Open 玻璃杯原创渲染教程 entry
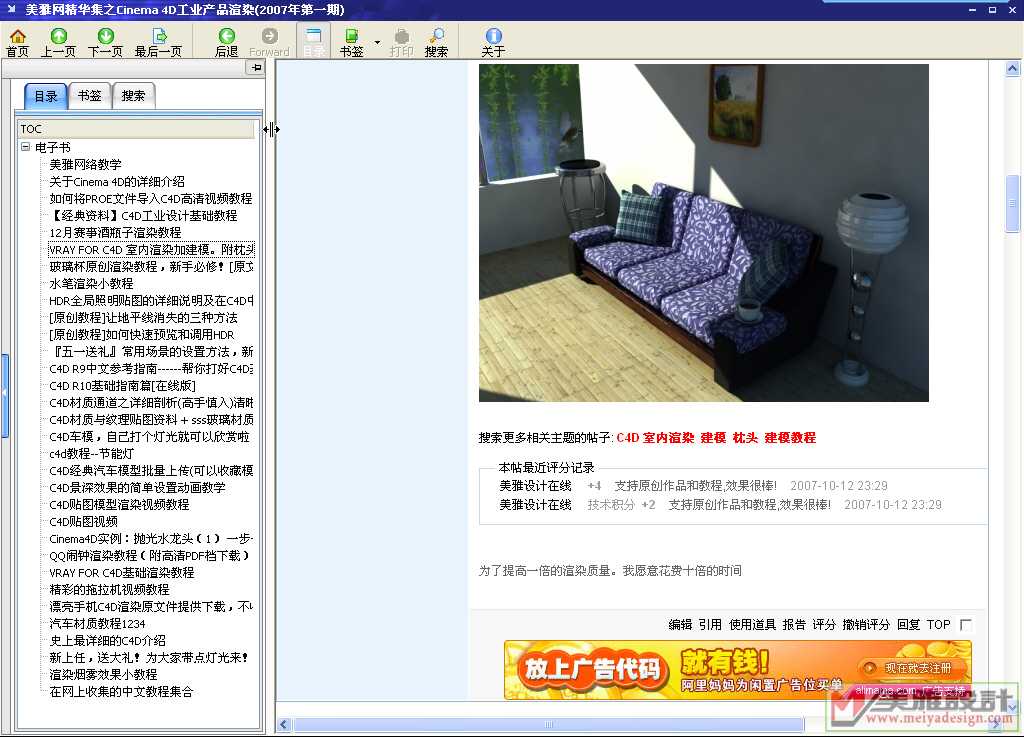The width and height of the screenshot is (1024, 737). click(x=152, y=266)
